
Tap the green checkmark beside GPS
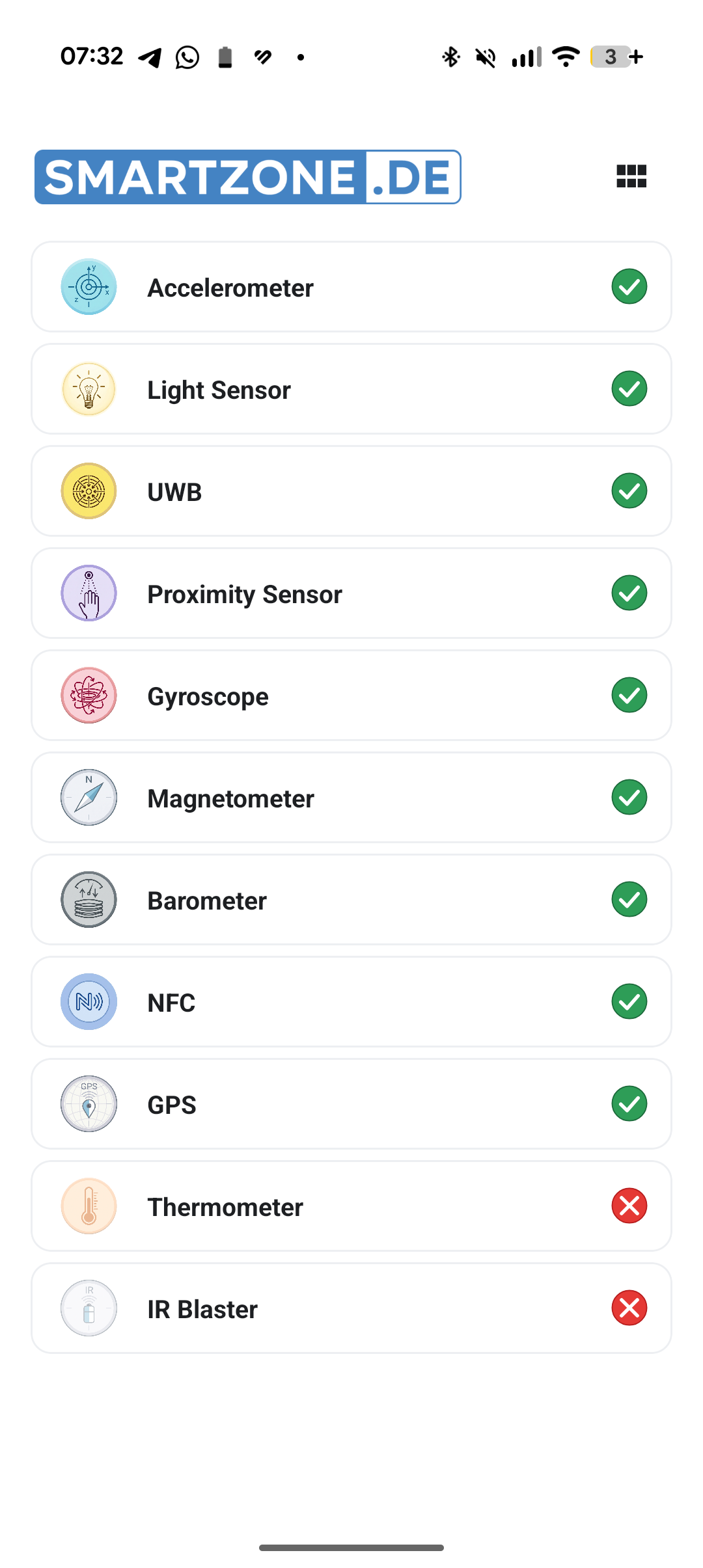tap(629, 1104)
